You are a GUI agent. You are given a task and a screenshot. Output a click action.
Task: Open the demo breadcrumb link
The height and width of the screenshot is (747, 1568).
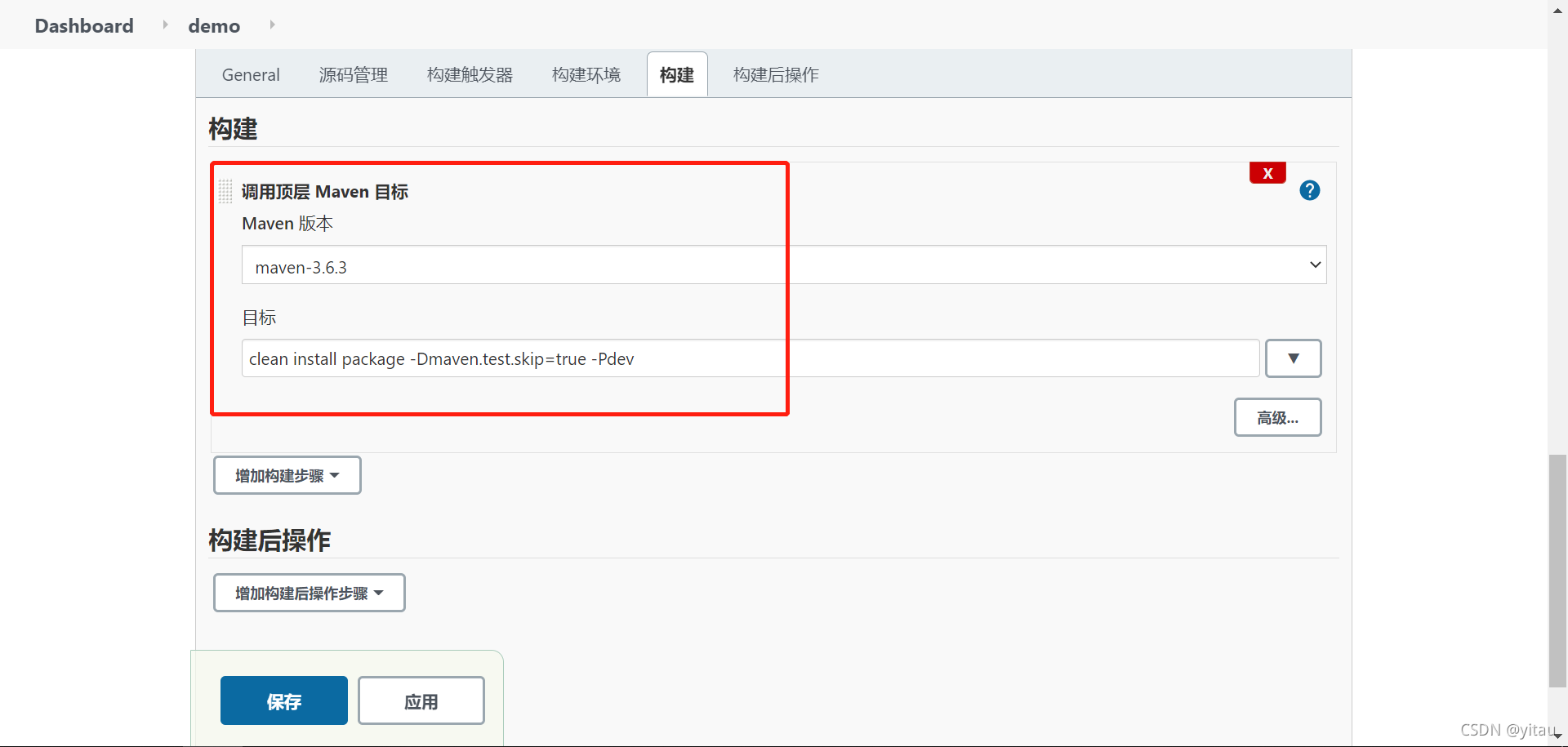[x=214, y=26]
